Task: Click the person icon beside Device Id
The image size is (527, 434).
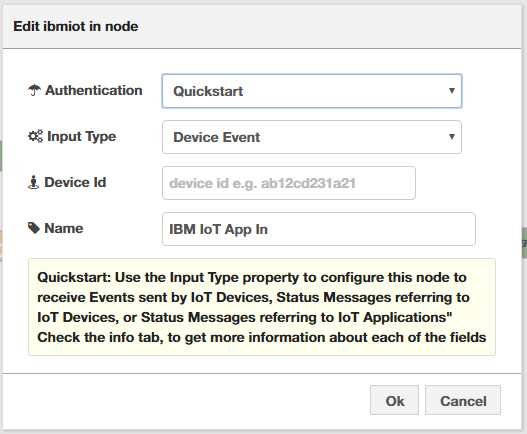Action: pyautogui.click(x=33, y=182)
